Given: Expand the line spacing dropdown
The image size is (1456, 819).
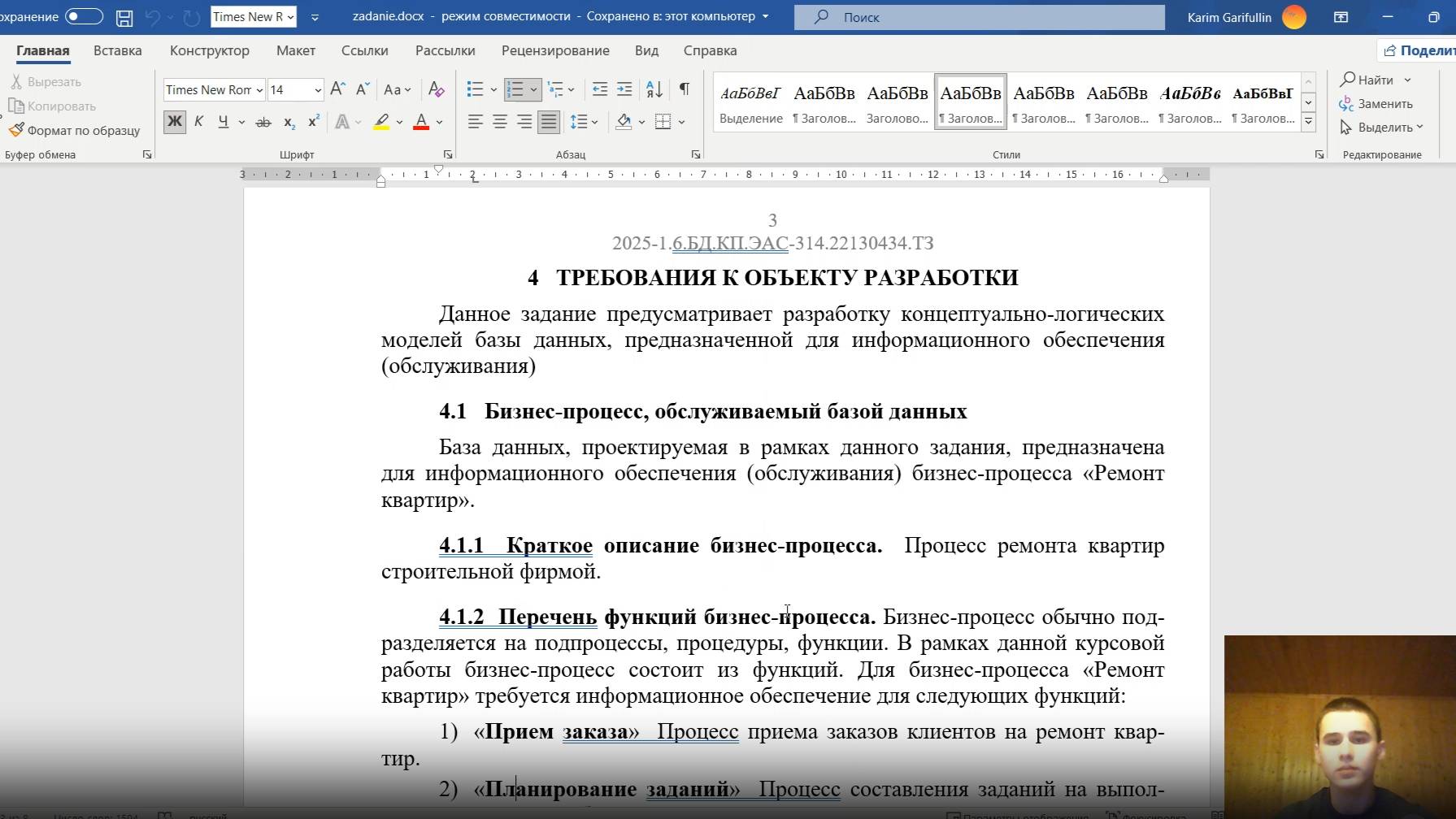Looking at the screenshot, I should [595, 122].
